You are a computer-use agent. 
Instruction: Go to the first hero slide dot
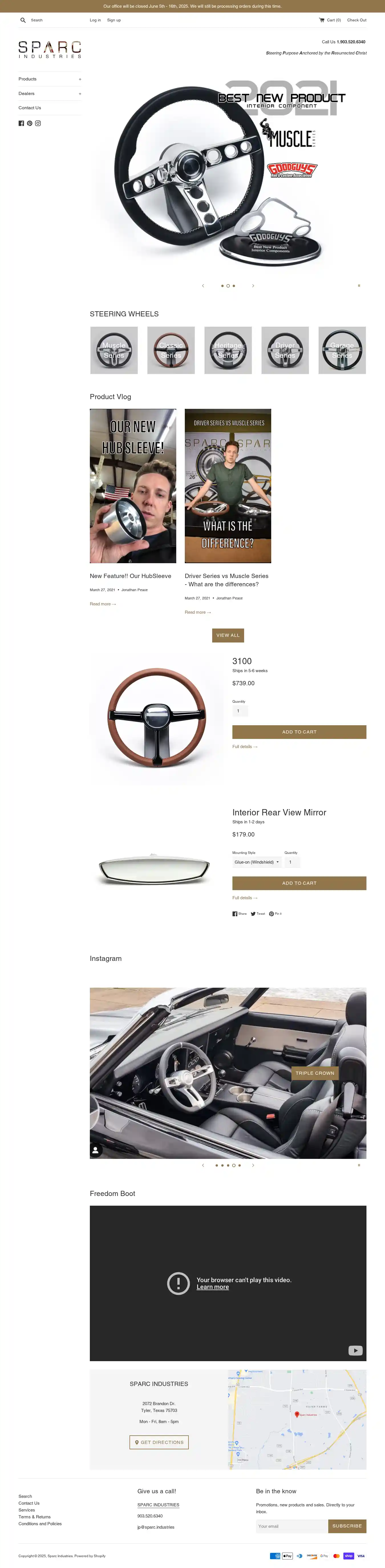pyautogui.click(x=222, y=286)
